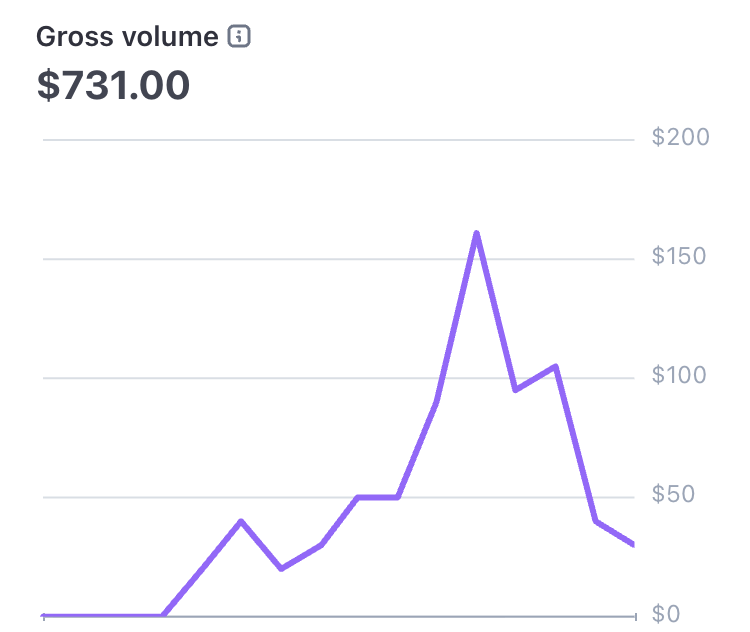Click the top gridline at $200
Screen dimensions: 750x632
coord(338,140)
